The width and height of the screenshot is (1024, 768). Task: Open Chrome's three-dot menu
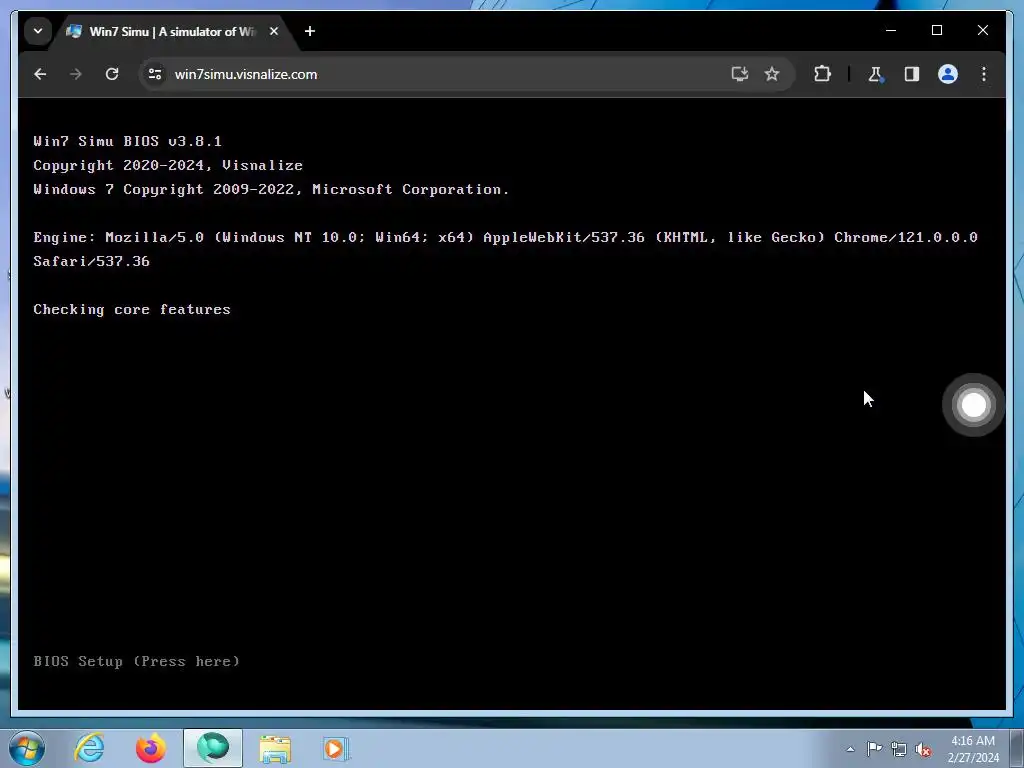tap(984, 74)
